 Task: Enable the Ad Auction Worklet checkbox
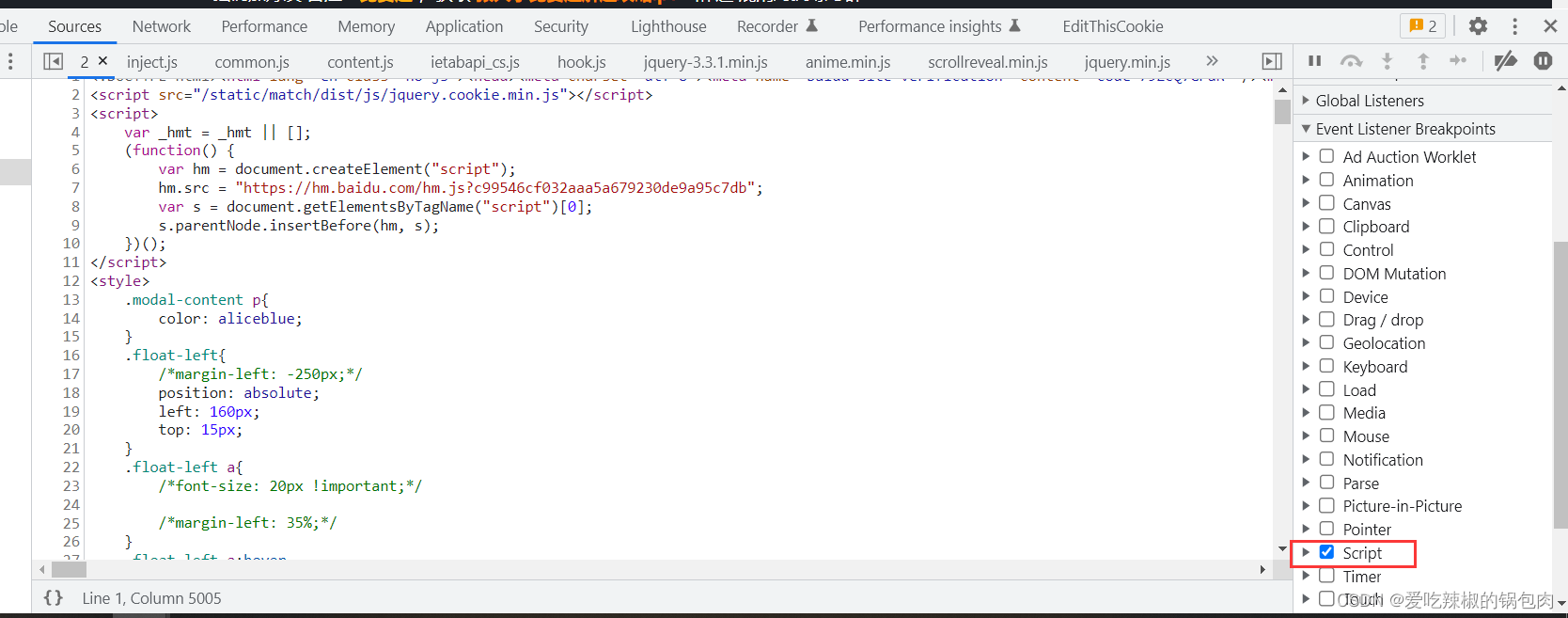pos(1326,156)
